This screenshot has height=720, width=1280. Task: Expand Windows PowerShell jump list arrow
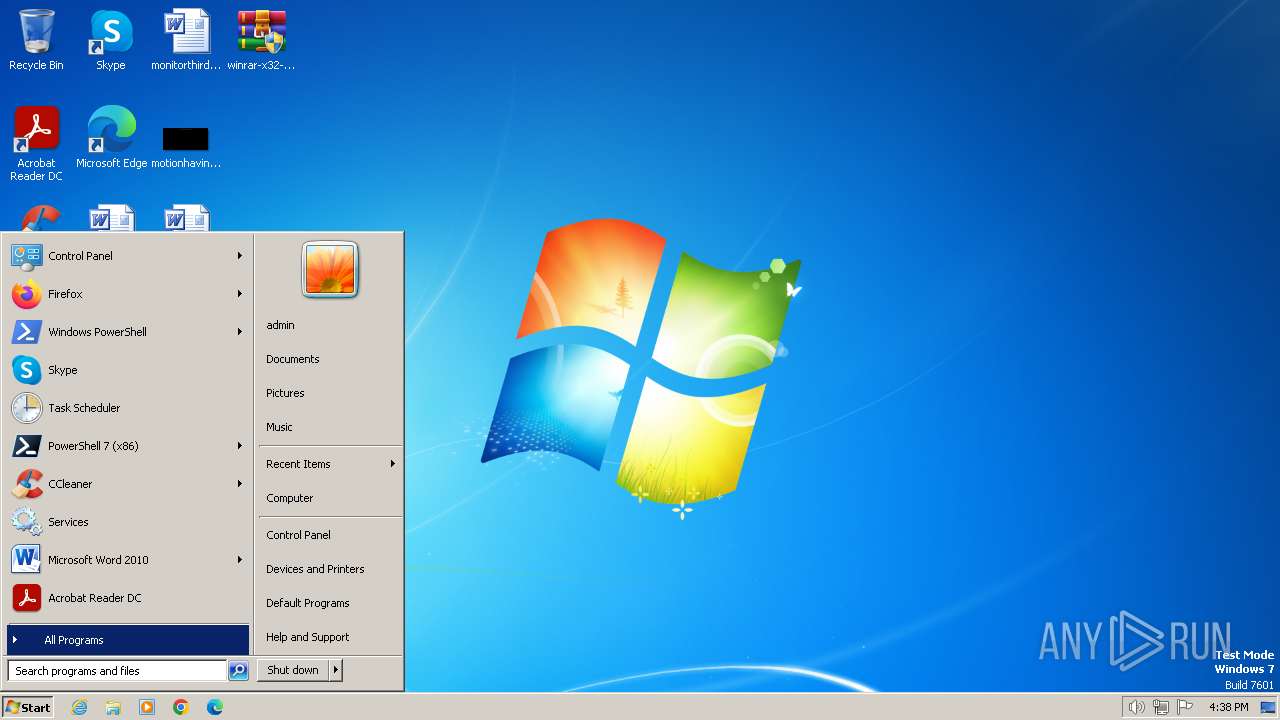[240, 332]
